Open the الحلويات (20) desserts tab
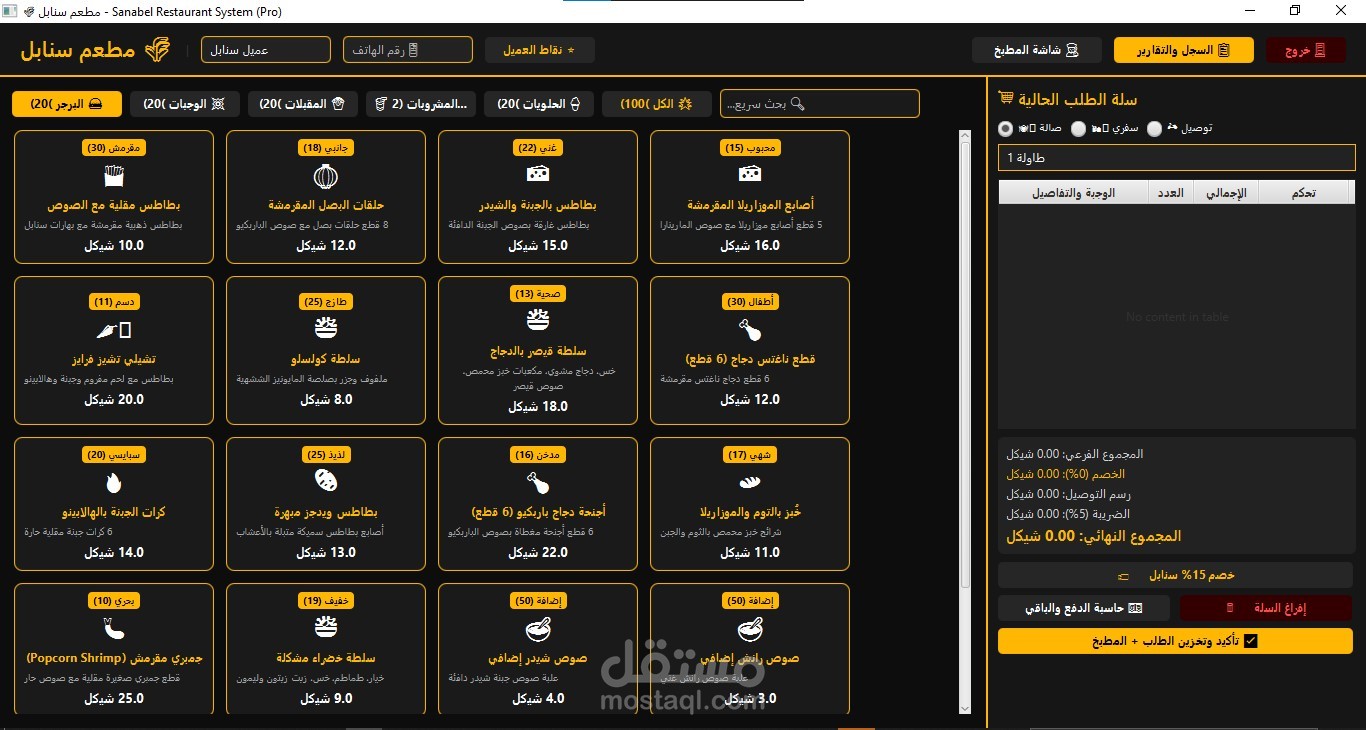Image resolution: width=1366 pixels, height=730 pixels. point(539,104)
